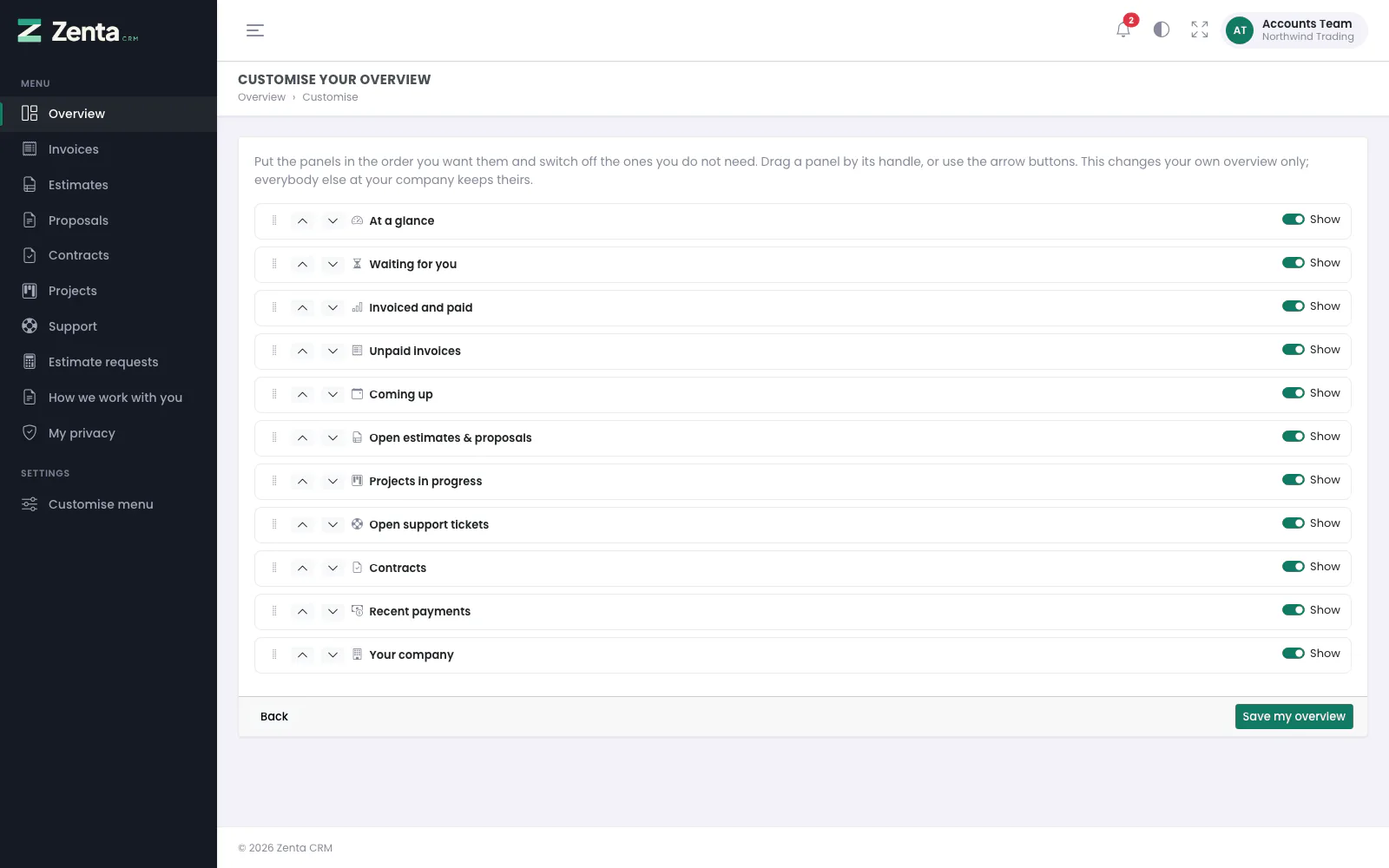Click the calendar icon beside Coming up

pyautogui.click(x=357, y=394)
